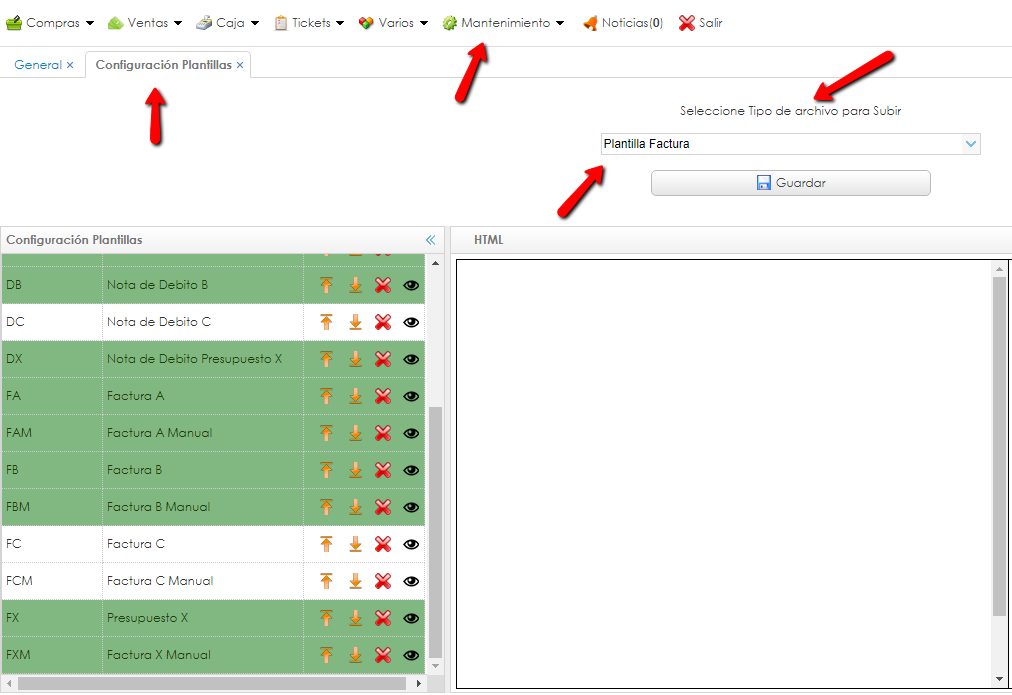Click the template list vertical scrollbar
1012x695 pixels.
pyautogui.click(x=434, y=530)
